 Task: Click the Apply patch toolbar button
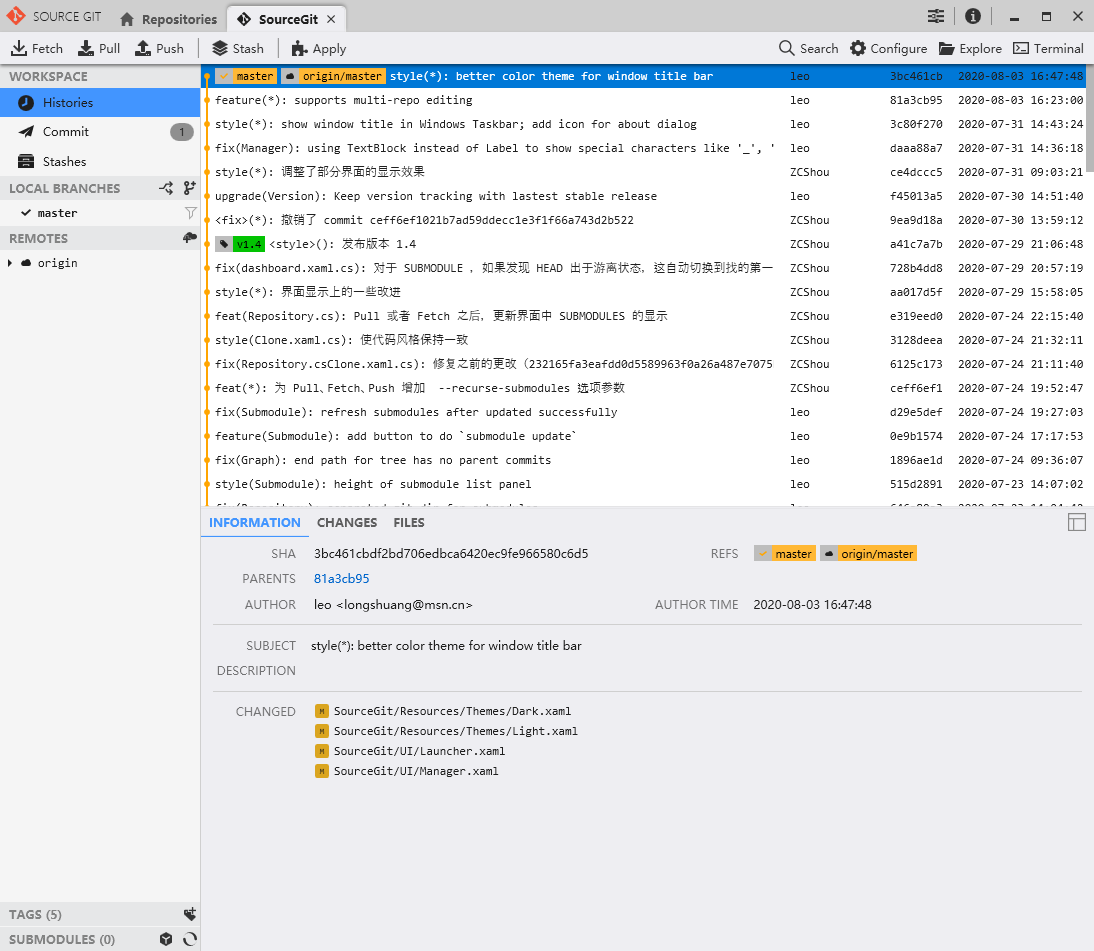[318, 48]
